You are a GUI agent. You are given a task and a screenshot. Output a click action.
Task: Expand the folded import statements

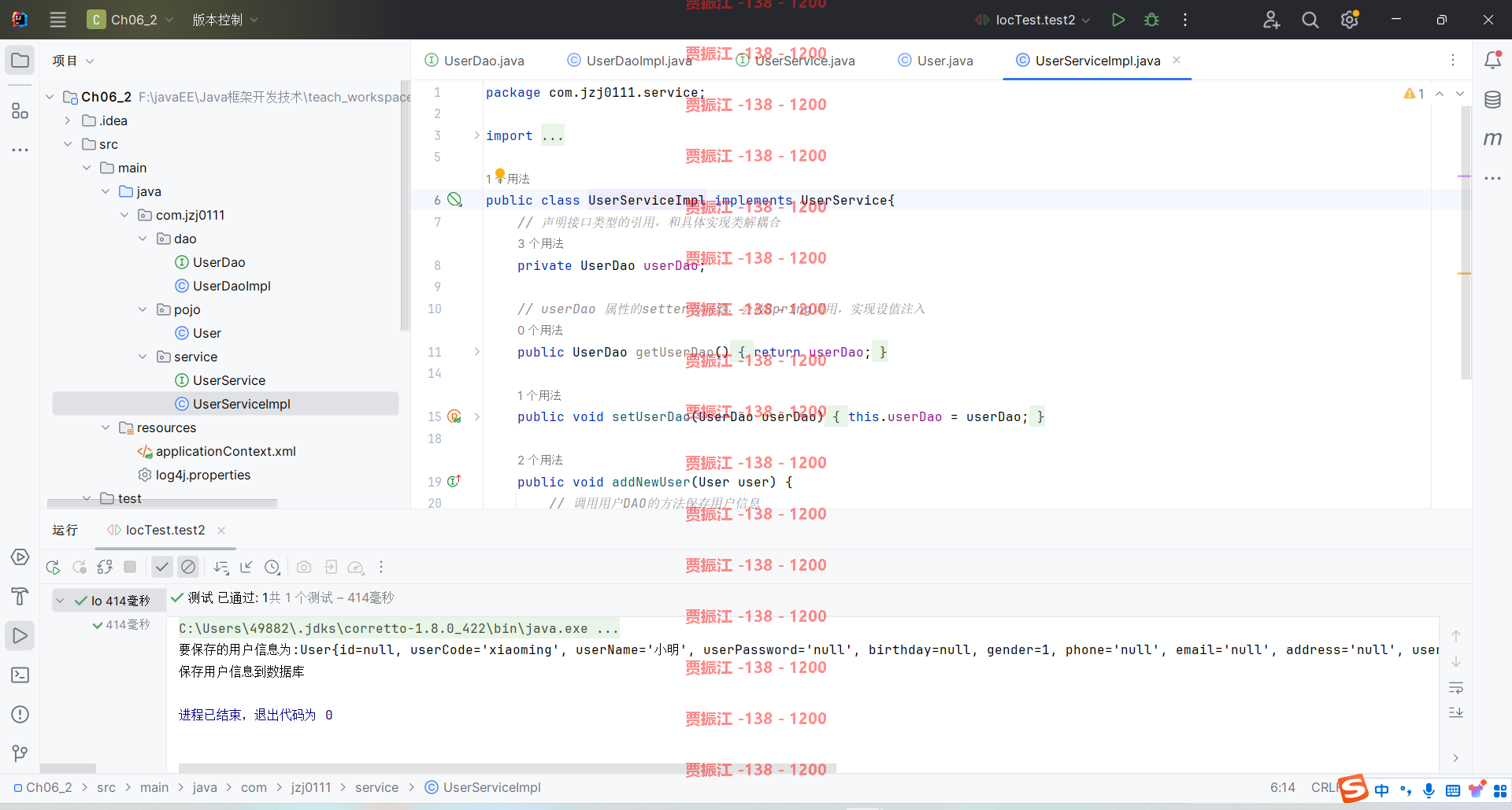pos(477,135)
